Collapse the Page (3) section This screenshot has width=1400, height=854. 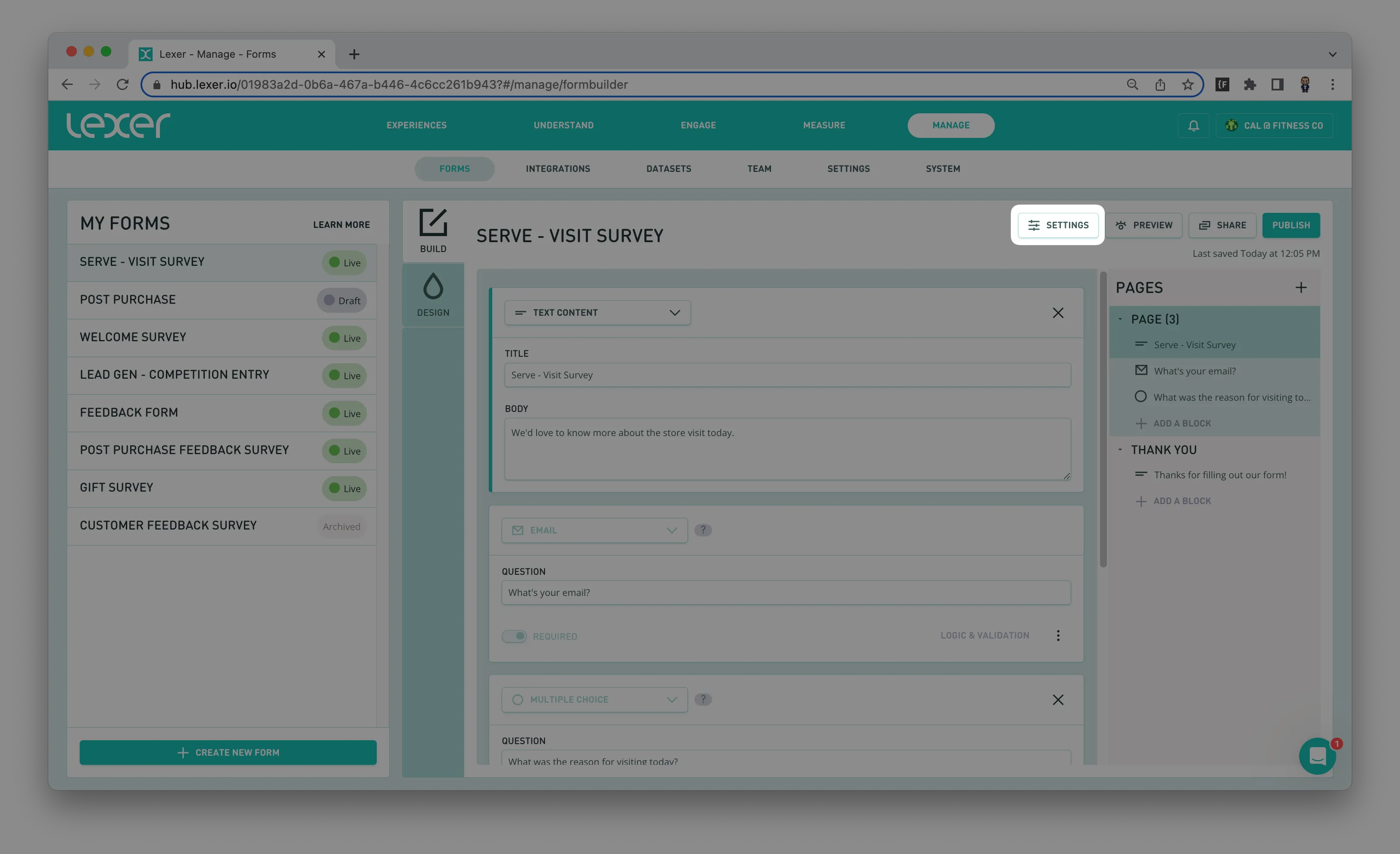tap(1120, 319)
